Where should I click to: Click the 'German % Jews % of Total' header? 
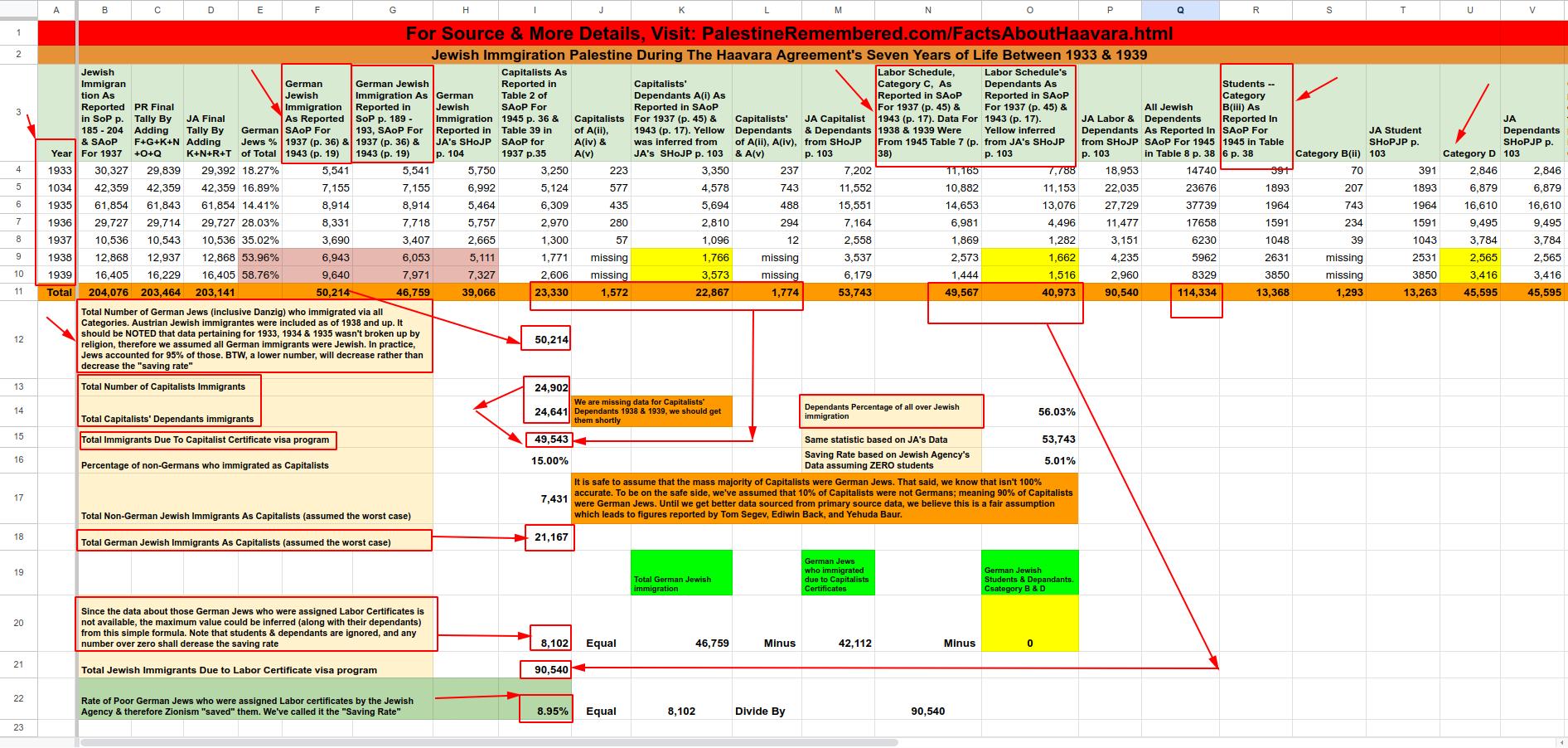[x=260, y=113]
